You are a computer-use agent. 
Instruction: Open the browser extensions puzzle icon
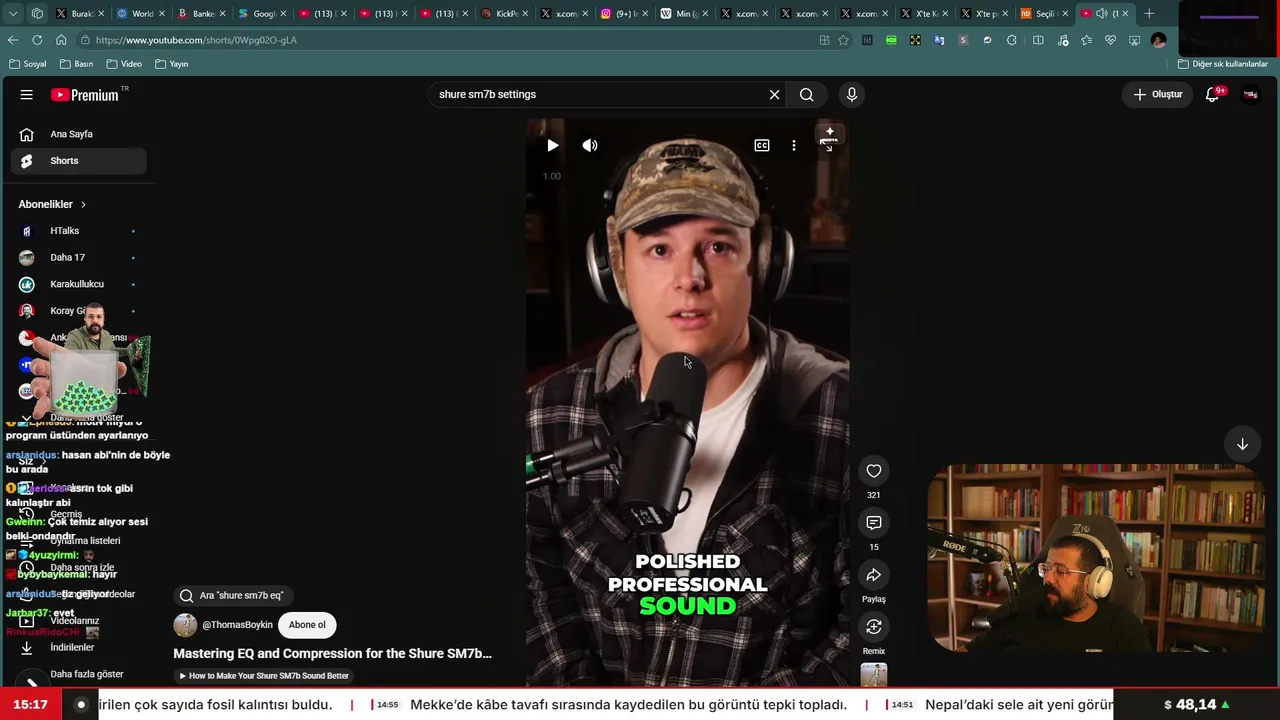(1012, 40)
